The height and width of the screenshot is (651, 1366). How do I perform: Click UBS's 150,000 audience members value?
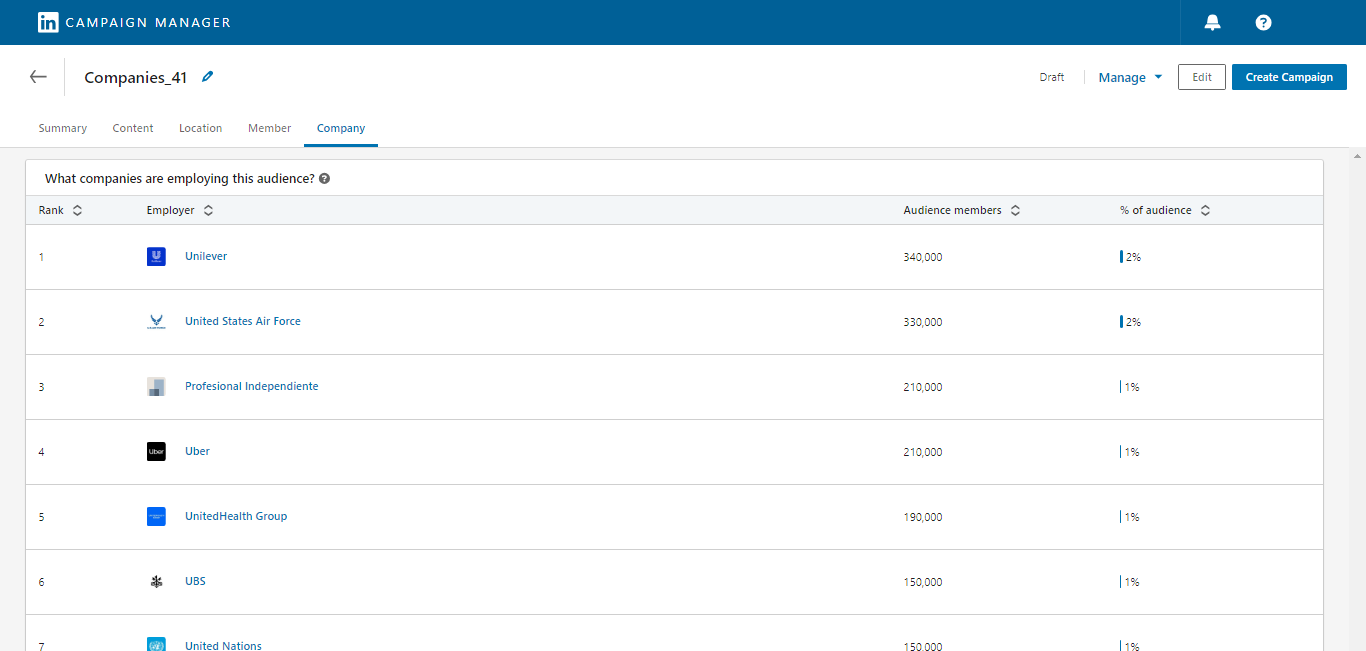point(923,582)
